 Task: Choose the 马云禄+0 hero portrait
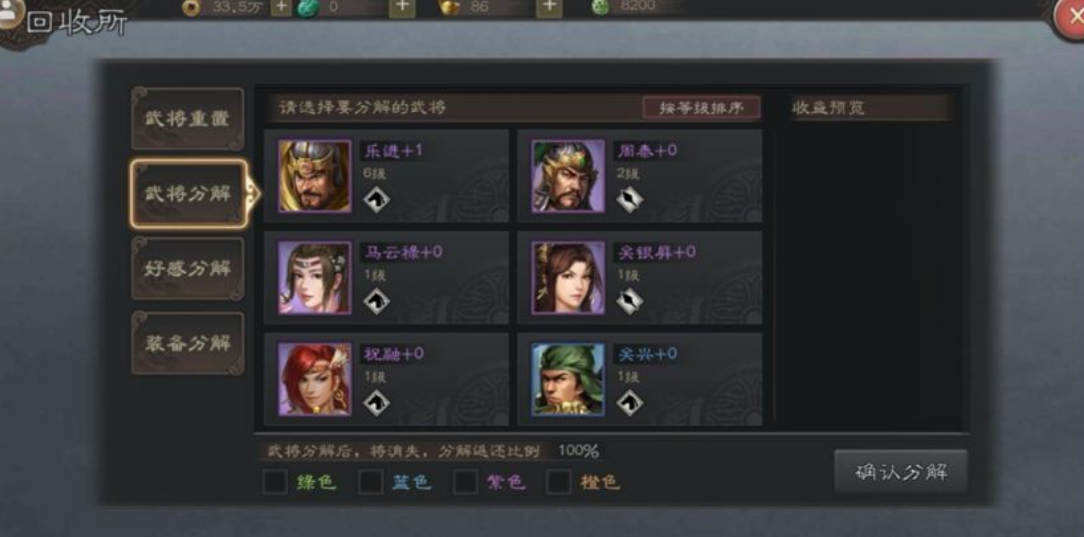point(315,278)
